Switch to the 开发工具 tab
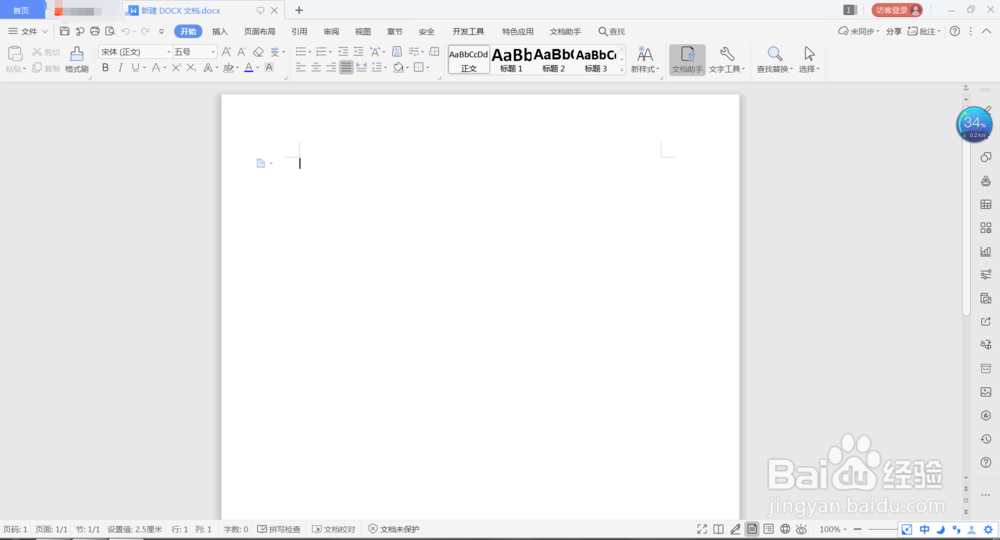The image size is (1000, 540). (x=468, y=31)
